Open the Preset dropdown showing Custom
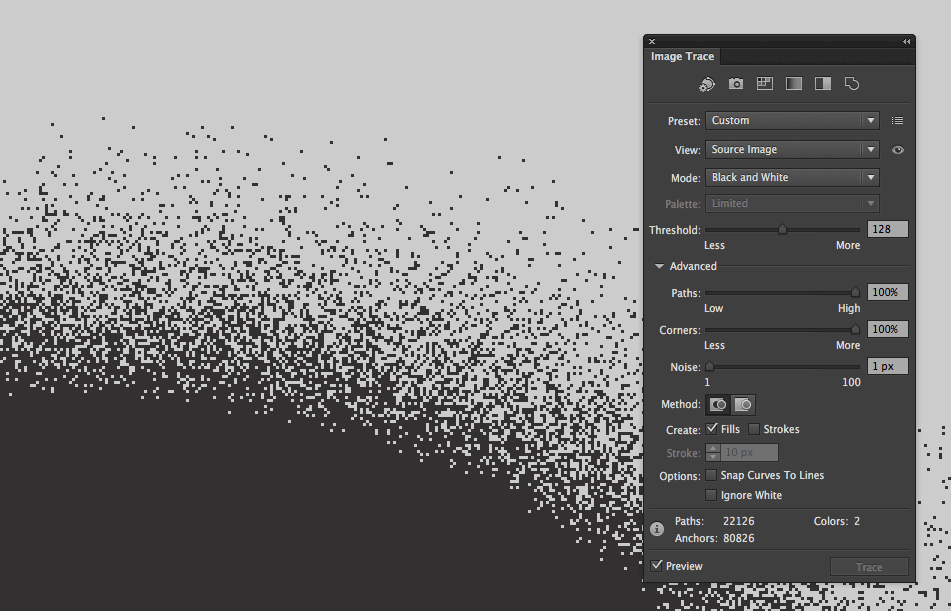The height and width of the screenshot is (611, 951). [792, 121]
